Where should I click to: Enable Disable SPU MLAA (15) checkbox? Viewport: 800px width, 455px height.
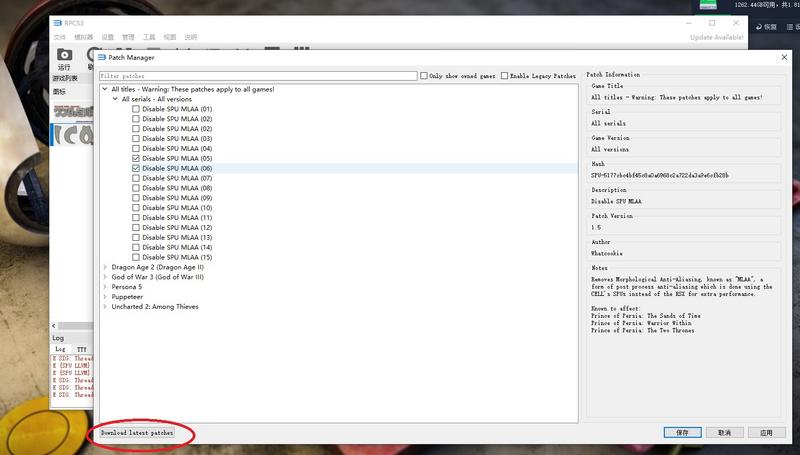(x=136, y=257)
